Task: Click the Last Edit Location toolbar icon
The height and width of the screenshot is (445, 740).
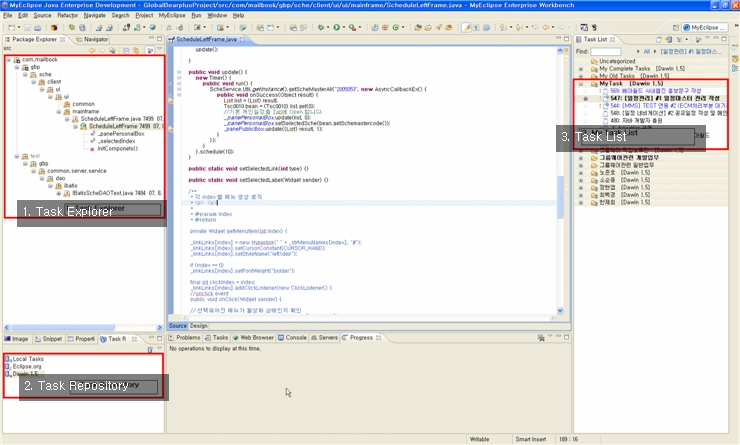Action: pyautogui.click(x=535, y=27)
